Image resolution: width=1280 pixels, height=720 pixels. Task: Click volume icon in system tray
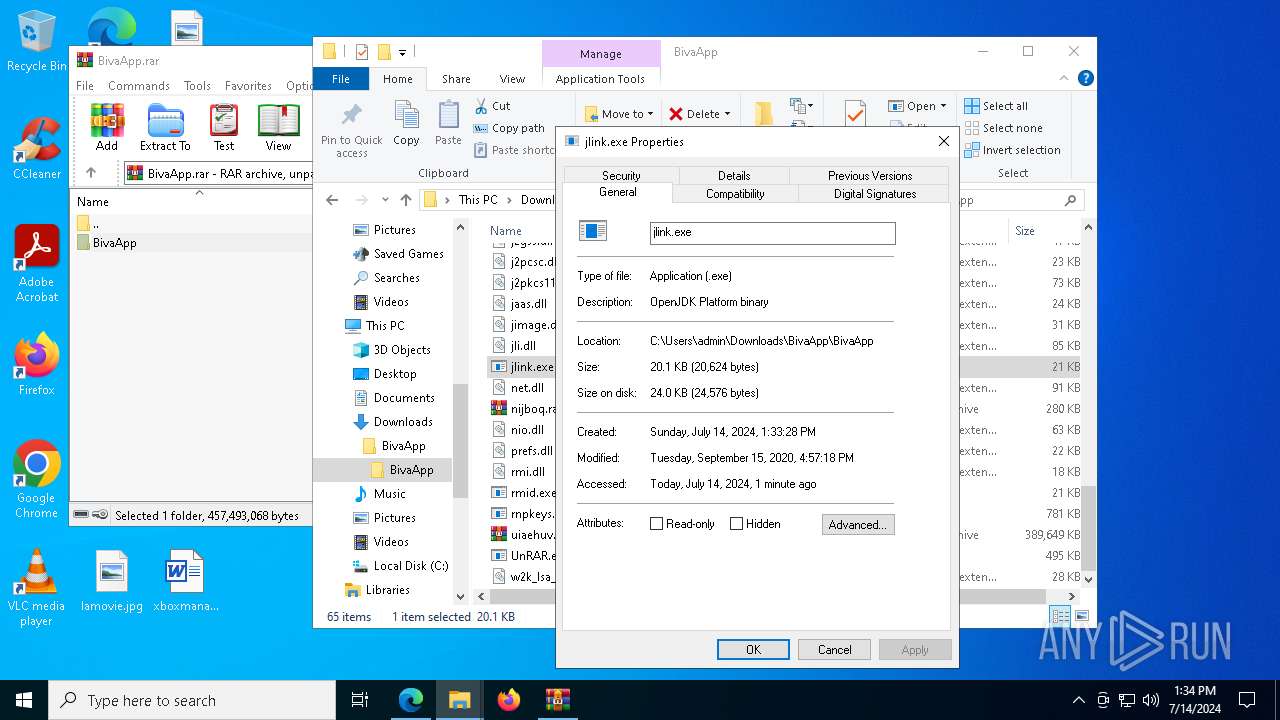point(1151,700)
